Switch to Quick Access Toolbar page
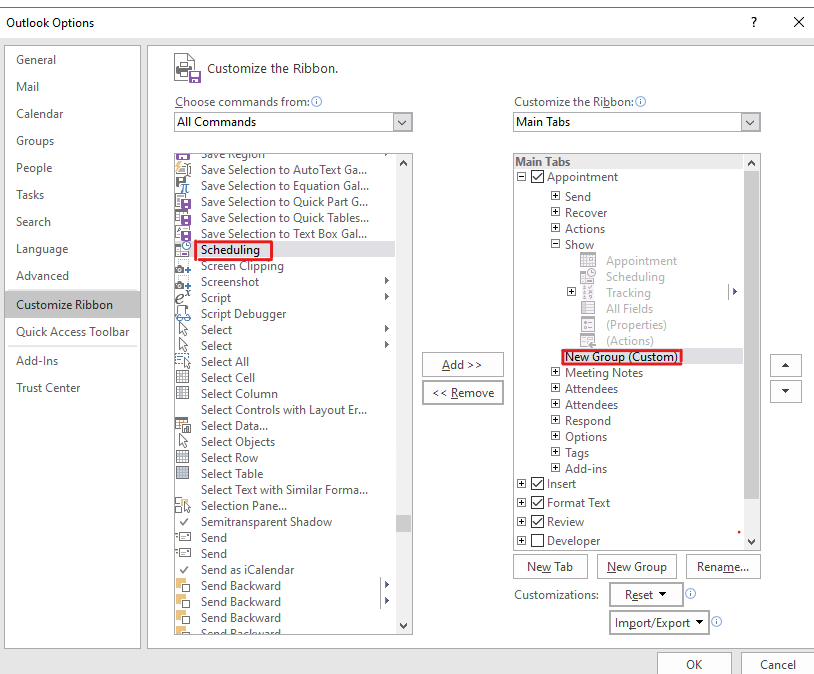Viewport: 814px width, 674px height. [72, 332]
